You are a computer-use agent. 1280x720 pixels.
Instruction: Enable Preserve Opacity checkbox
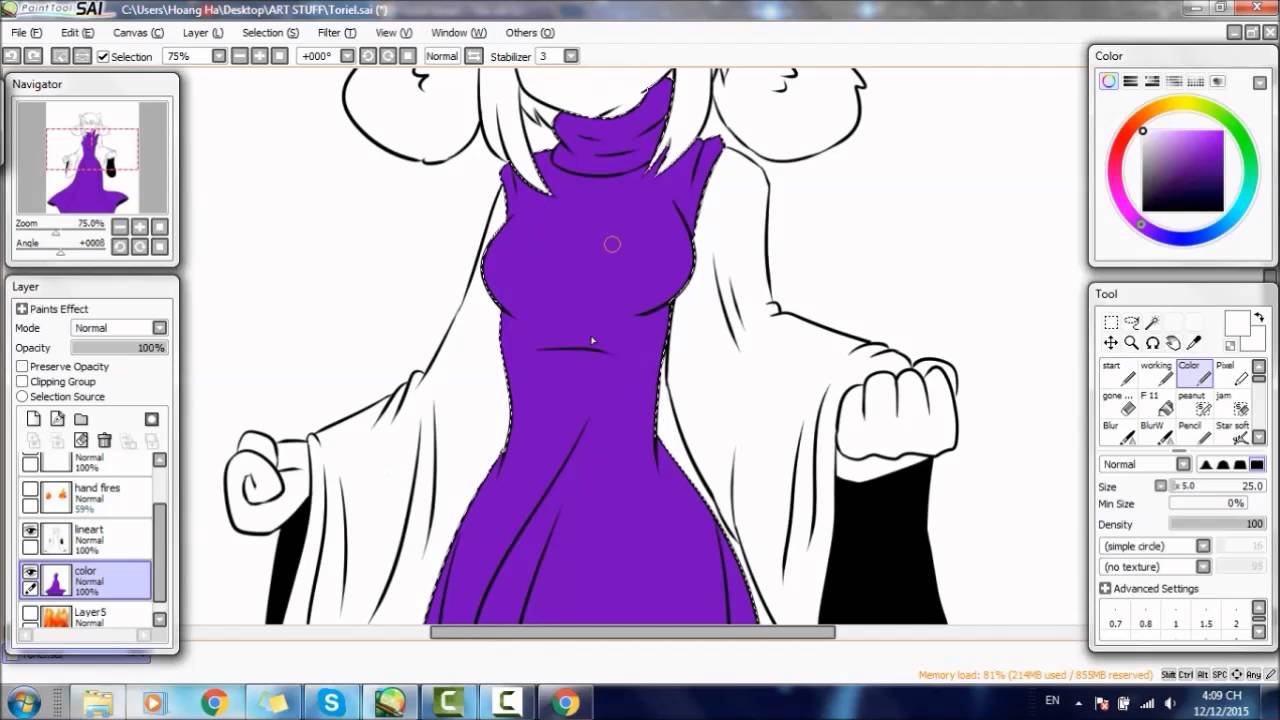(x=22, y=367)
